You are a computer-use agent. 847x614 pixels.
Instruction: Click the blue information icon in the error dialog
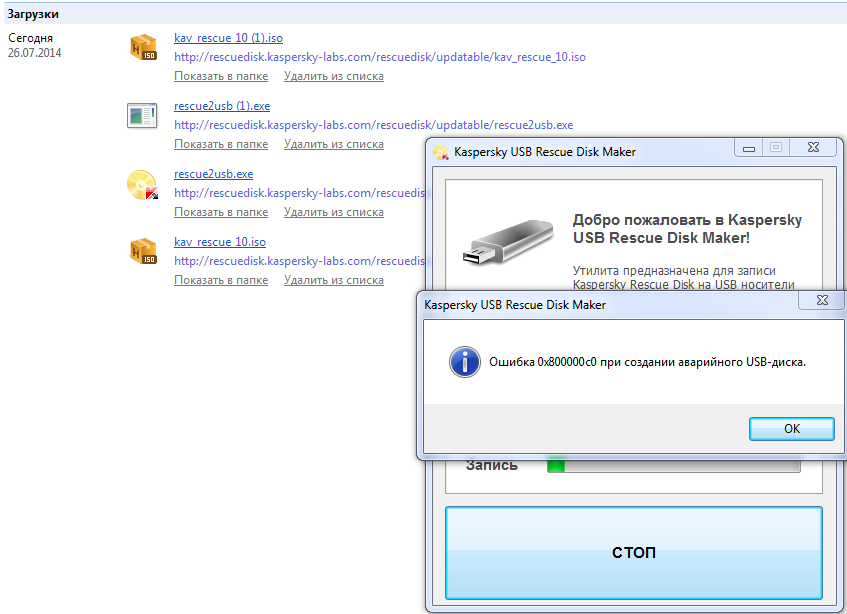click(x=465, y=362)
